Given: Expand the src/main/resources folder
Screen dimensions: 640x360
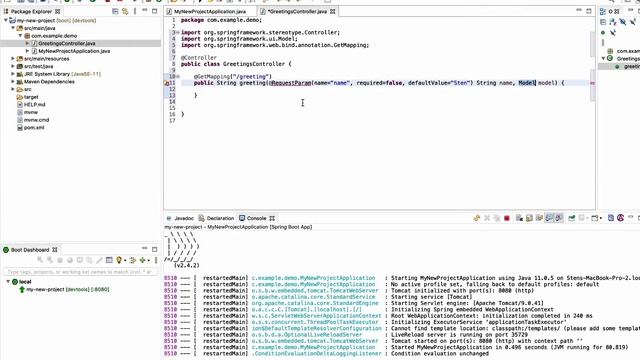Looking at the screenshot, I should [13, 59].
